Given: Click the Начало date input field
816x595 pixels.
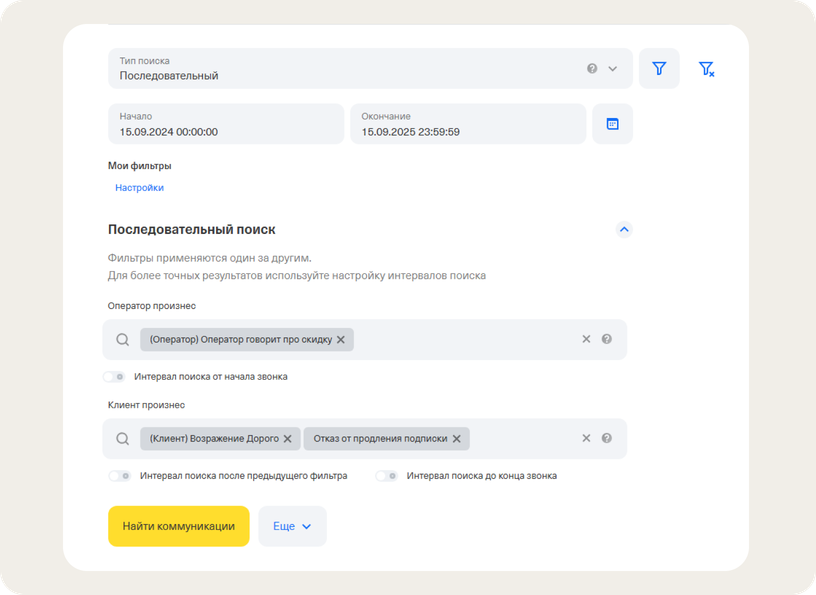Looking at the screenshot, I should click(x=225, y=124).
